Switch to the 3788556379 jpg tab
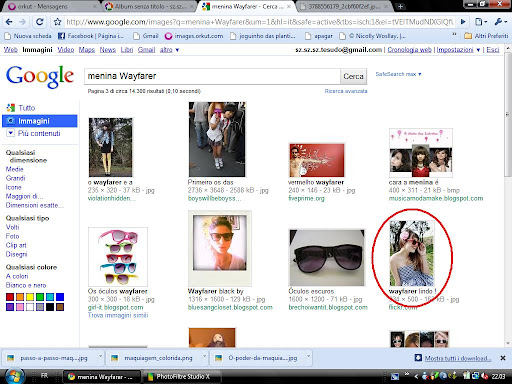The width and height of the screenshot is (512, 384). [x=344, y=6]
